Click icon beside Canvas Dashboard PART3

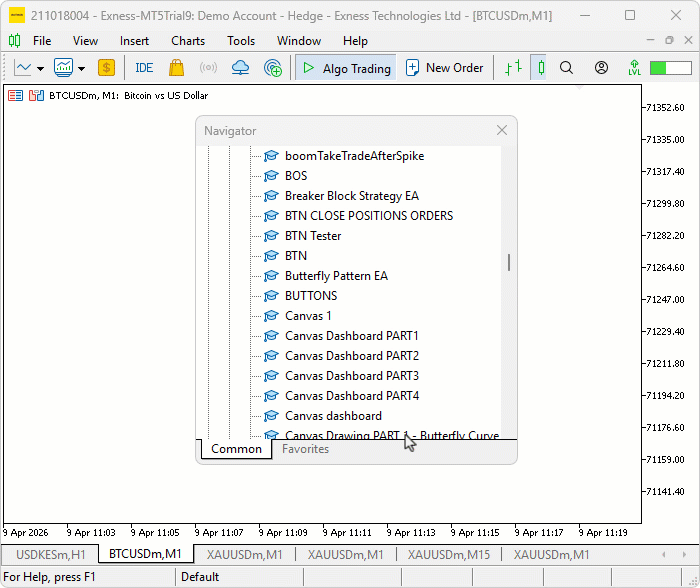[x=271, y=376]
